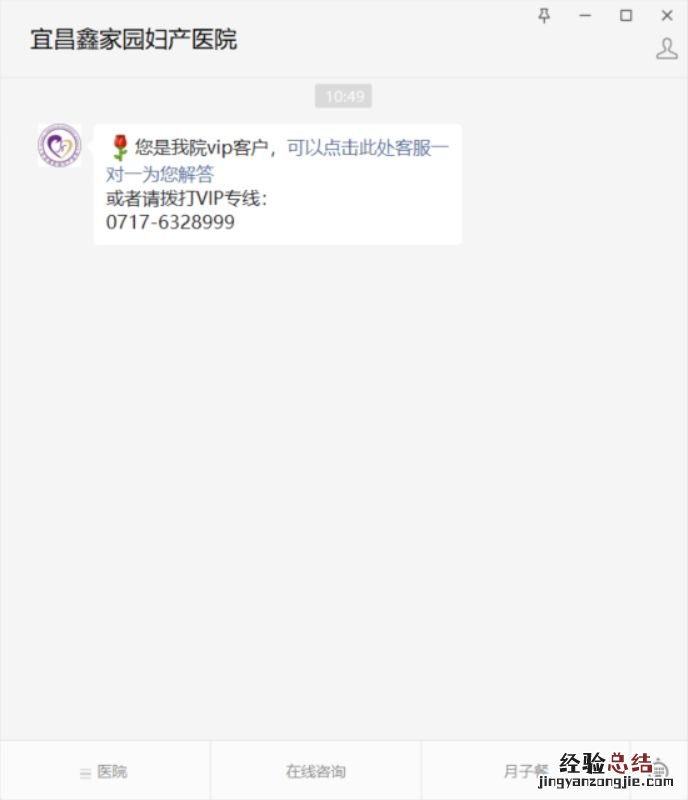The height and width of the screenshot is (800, 688).
Task: Pin the chat window on top
Action: (x=544, y=16)
